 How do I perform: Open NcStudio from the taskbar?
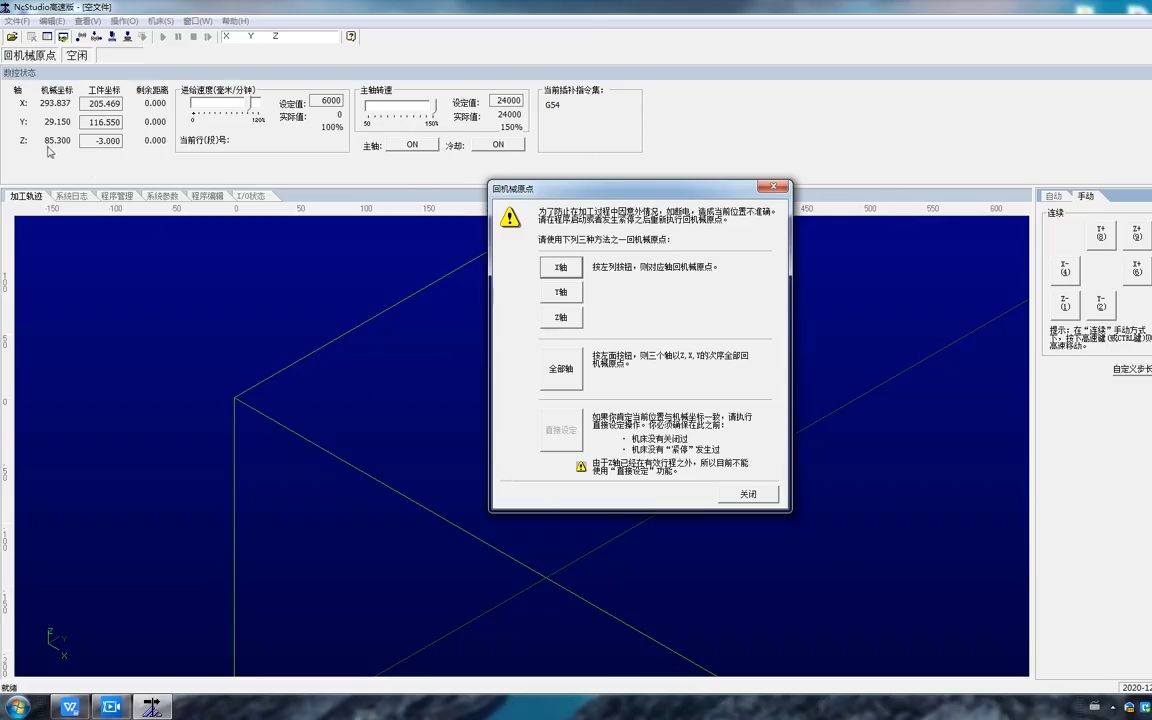click(152, 707)
